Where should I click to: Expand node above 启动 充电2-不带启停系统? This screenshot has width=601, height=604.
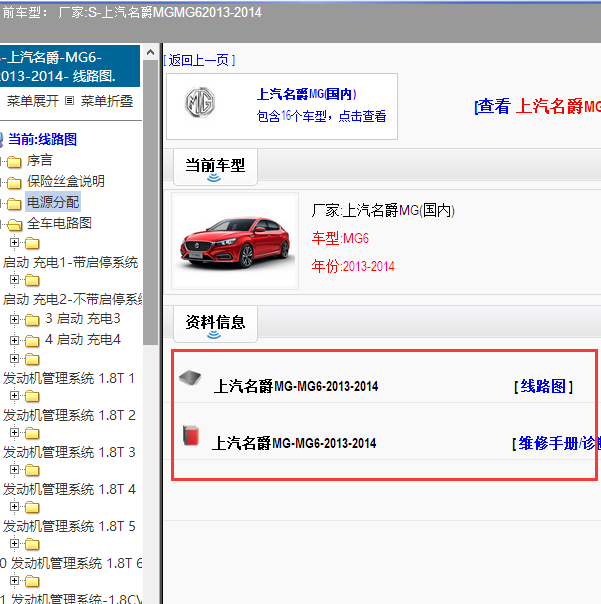pyautogui.click(x=14, y=279)
